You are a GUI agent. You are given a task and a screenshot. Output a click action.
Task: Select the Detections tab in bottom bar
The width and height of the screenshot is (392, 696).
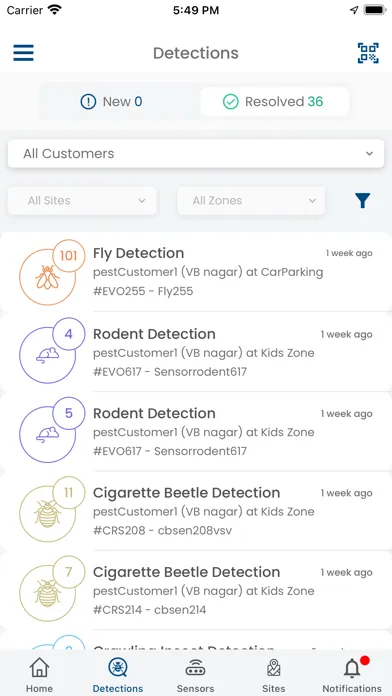(x=118, y=674)
